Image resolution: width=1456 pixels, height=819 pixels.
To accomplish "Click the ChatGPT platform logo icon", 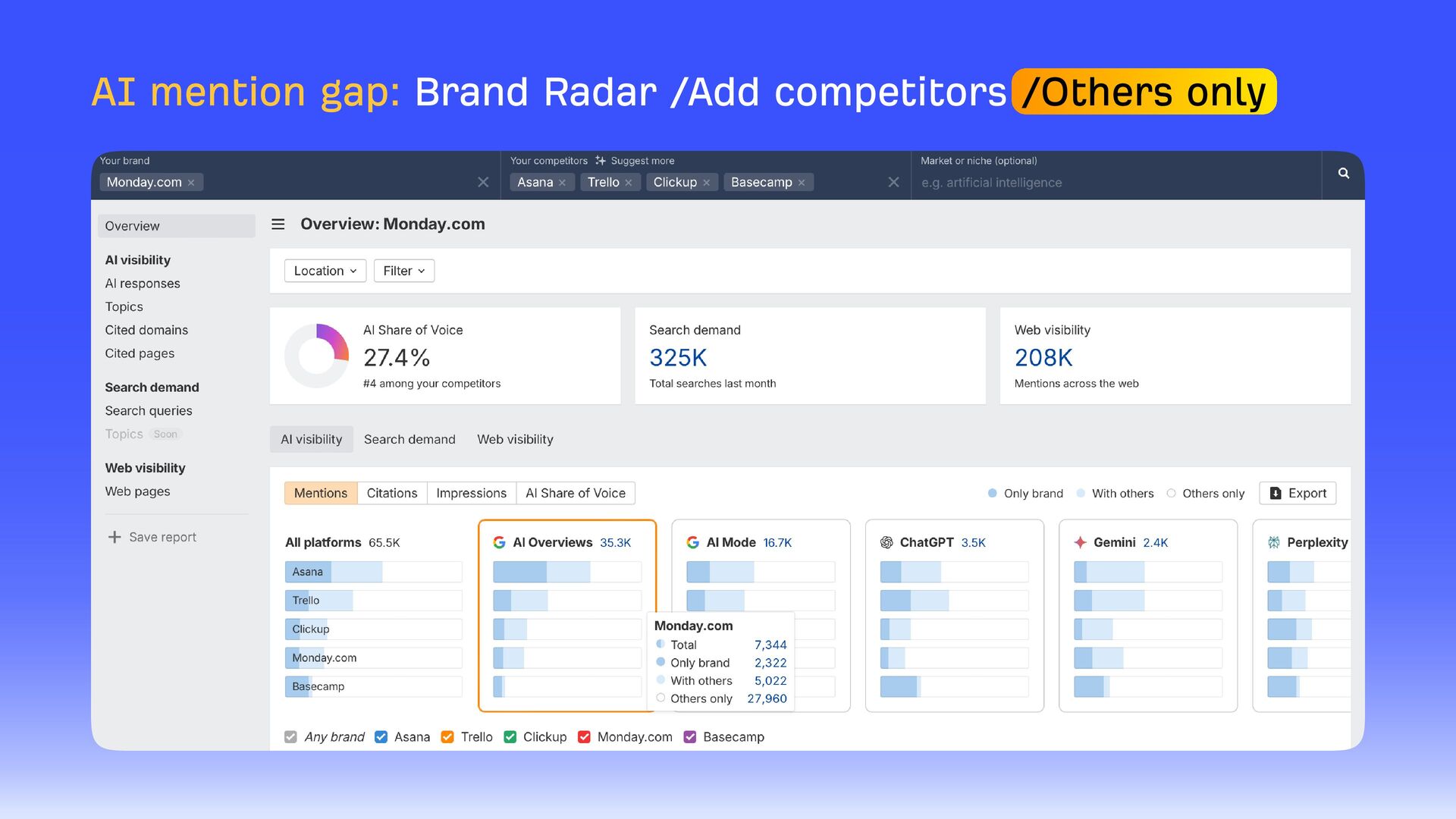I will pos(886,542).
